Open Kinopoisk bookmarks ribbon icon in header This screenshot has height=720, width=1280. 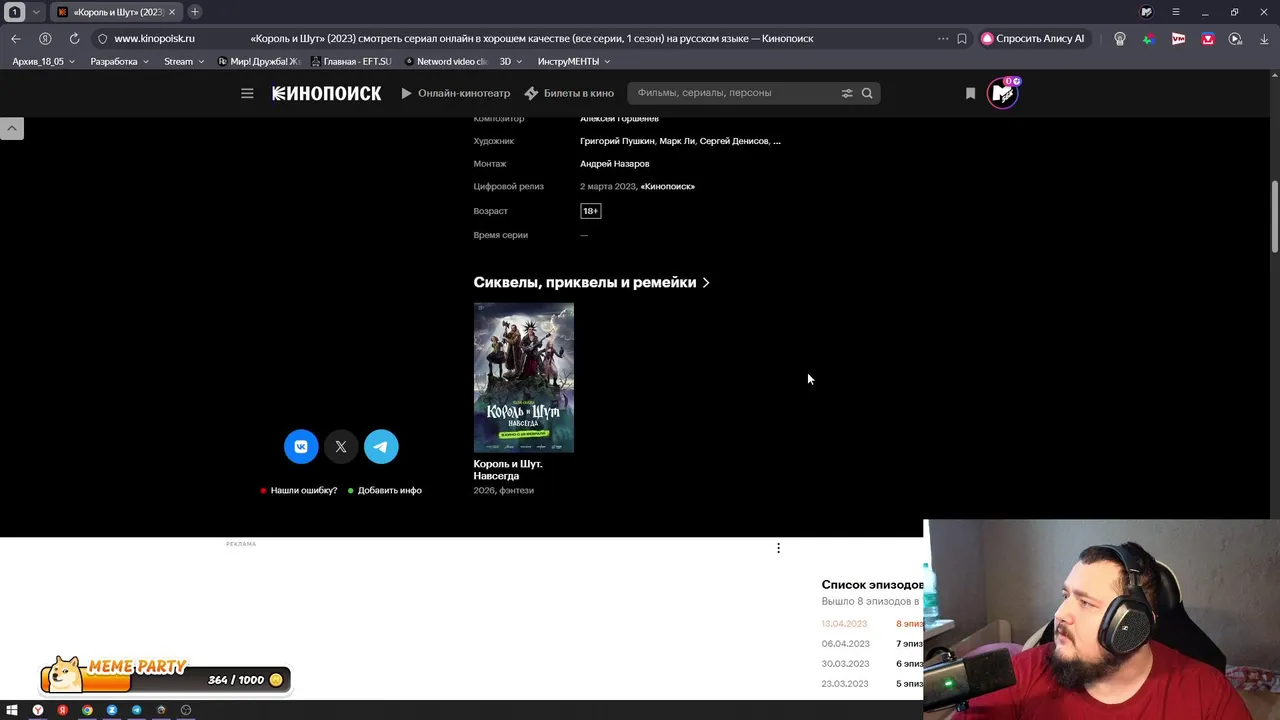coord(970,93)
